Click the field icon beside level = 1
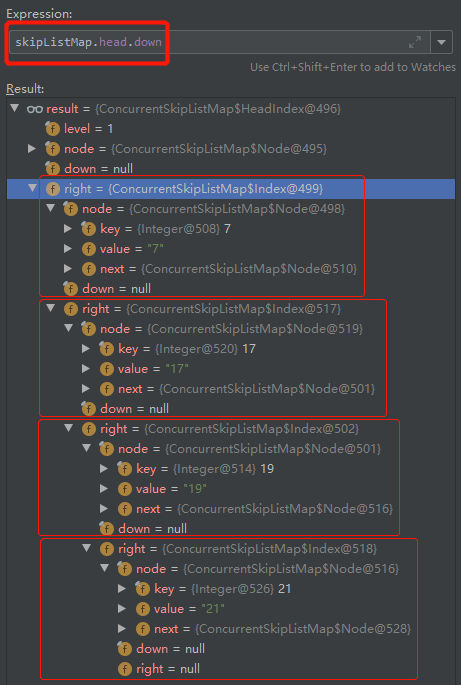Viewport: 461px width, 685px height. (x=52, y=129)
